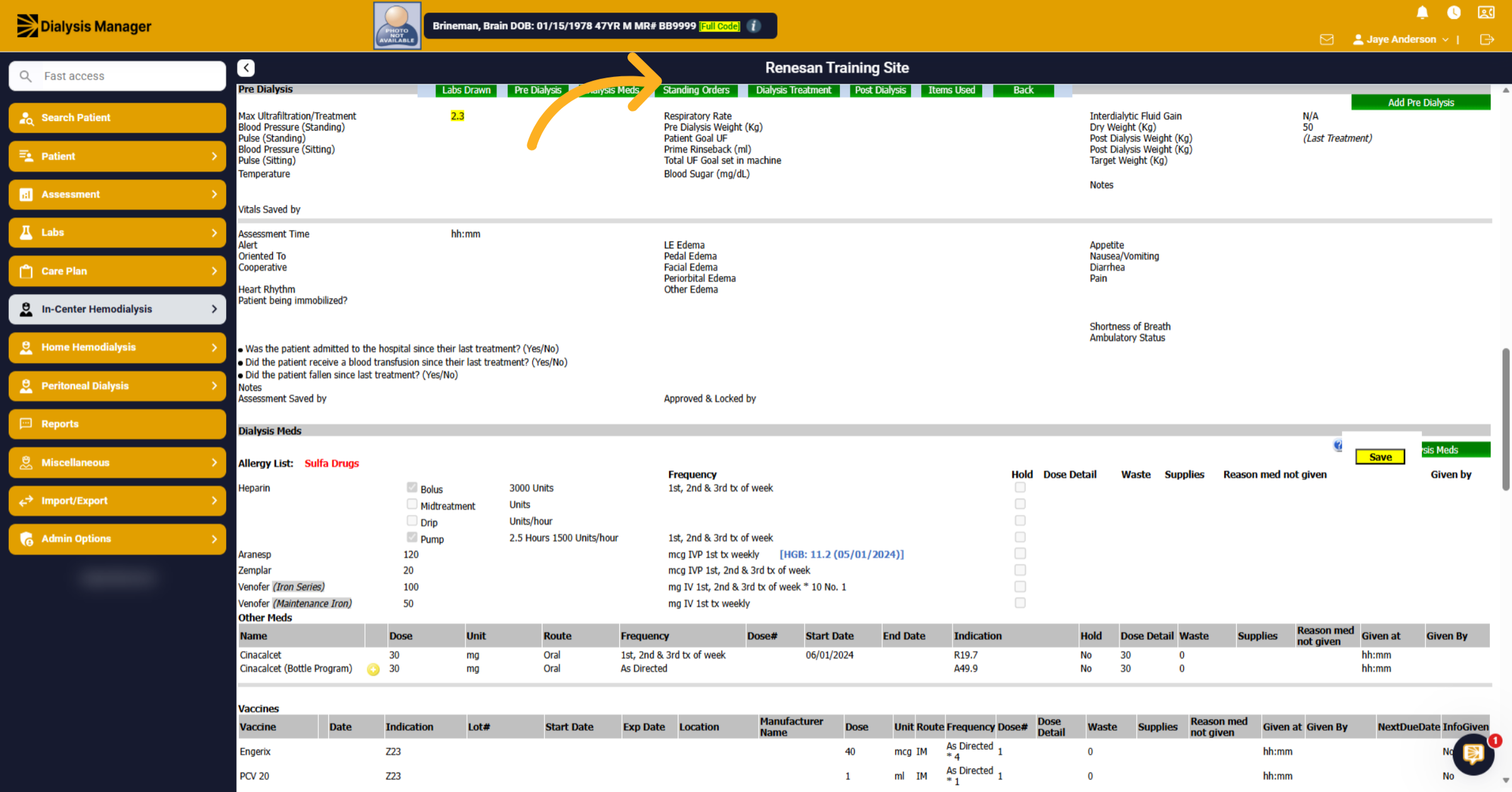Screen dimensions: 1512x792
Task: Click the clock history icon
Action: click(x=1453, y=13)
